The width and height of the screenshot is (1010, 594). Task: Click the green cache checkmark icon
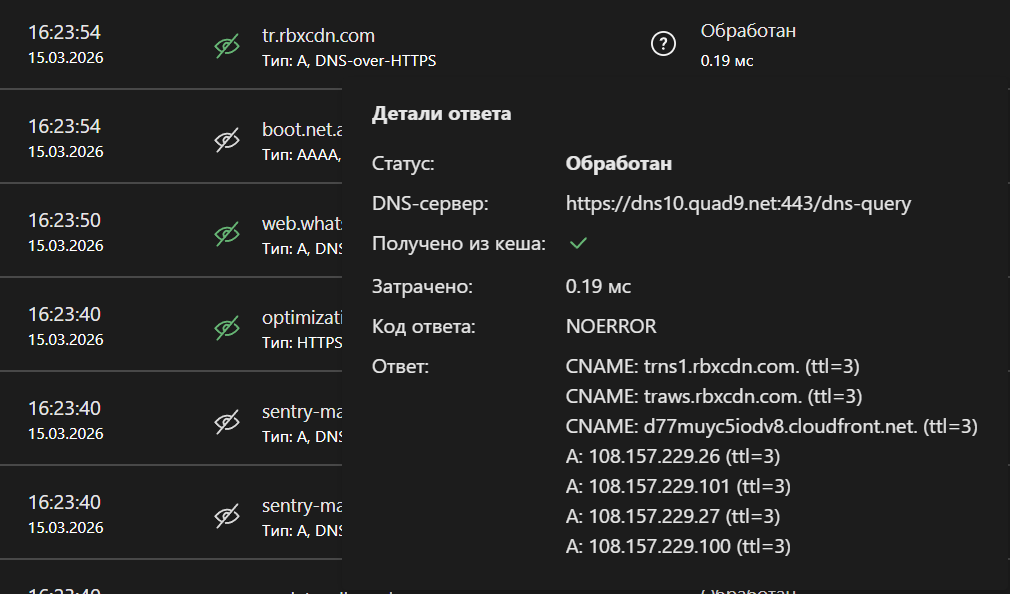(x=577, y=243)
